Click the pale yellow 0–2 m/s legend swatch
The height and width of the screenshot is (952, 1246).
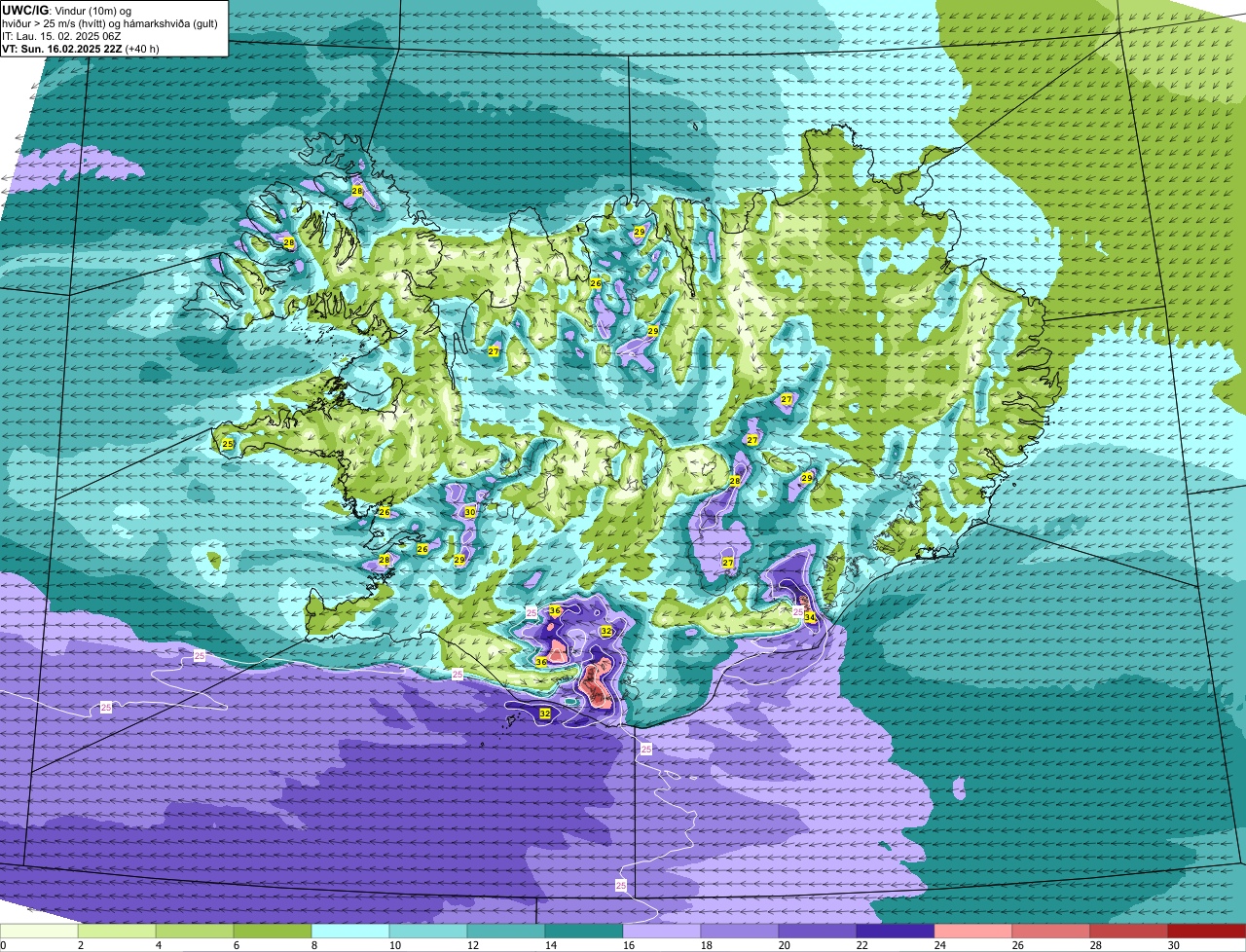pyautogui.click(x=39, y=931)
